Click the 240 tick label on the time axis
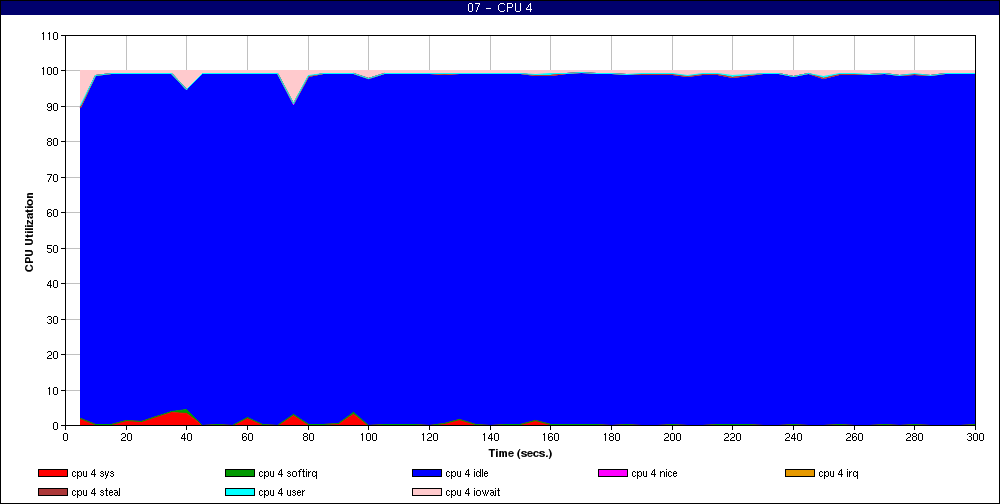This screenshot has height=504, width=1000. 793,437
